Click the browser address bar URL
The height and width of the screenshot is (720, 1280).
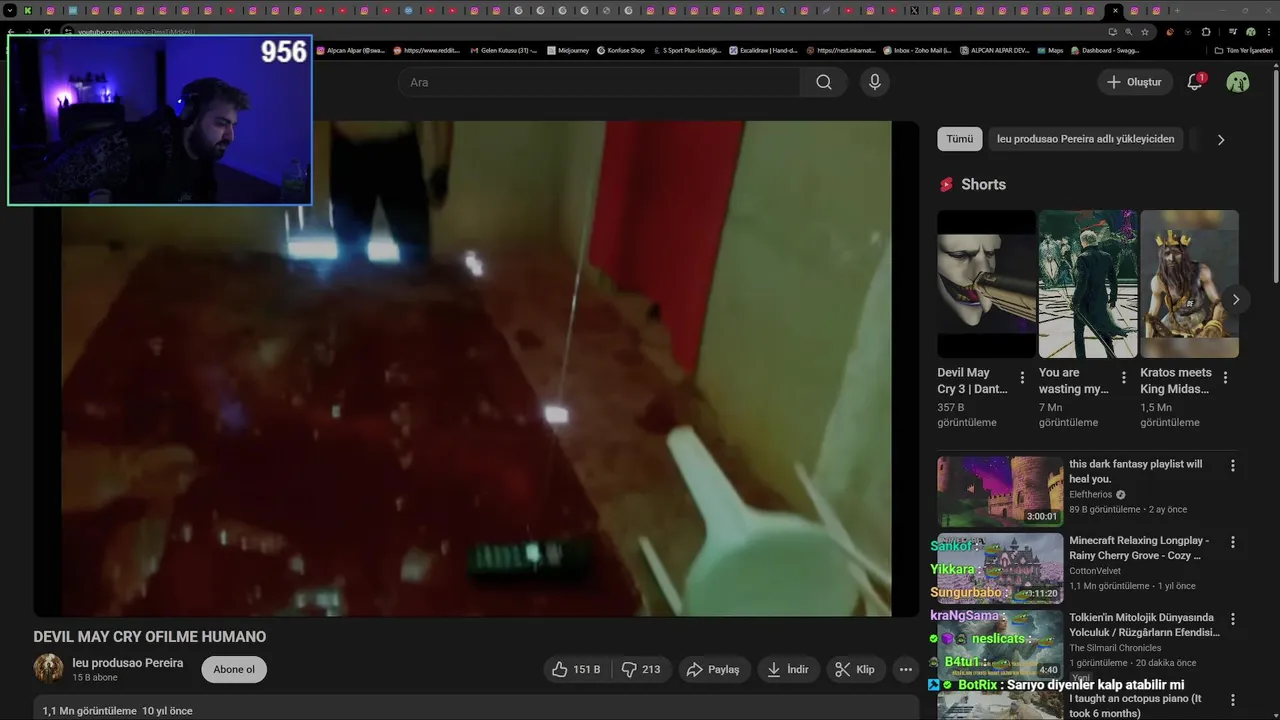[x=136, y=32]
